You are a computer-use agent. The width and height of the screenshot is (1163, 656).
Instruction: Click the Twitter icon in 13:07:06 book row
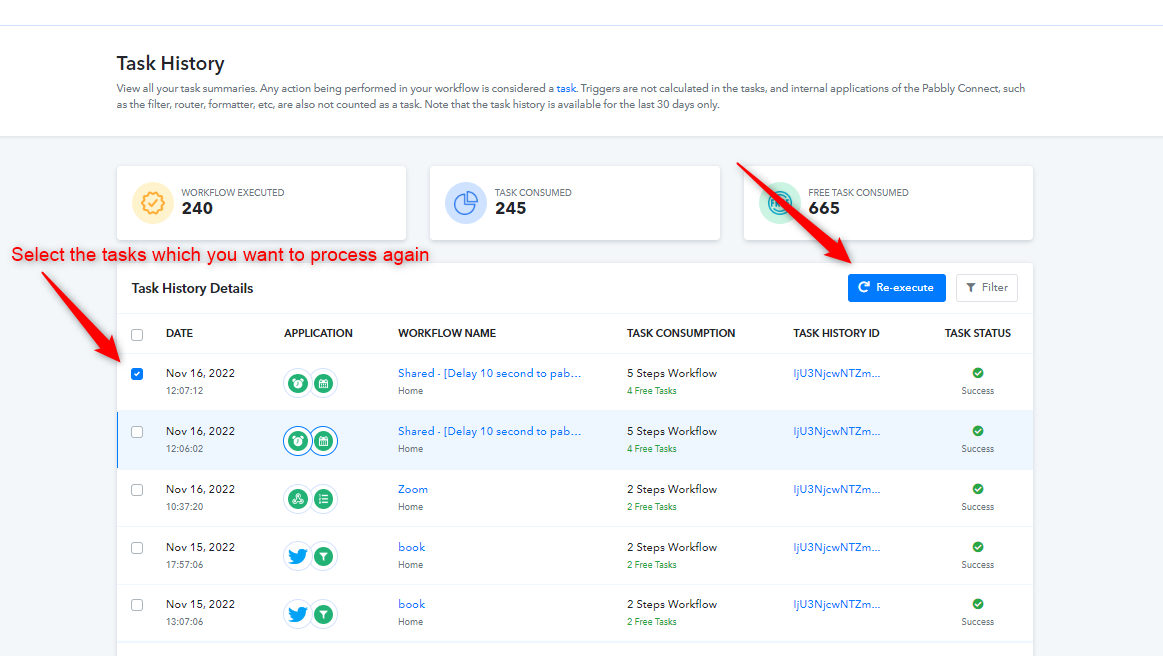point(297,614)
